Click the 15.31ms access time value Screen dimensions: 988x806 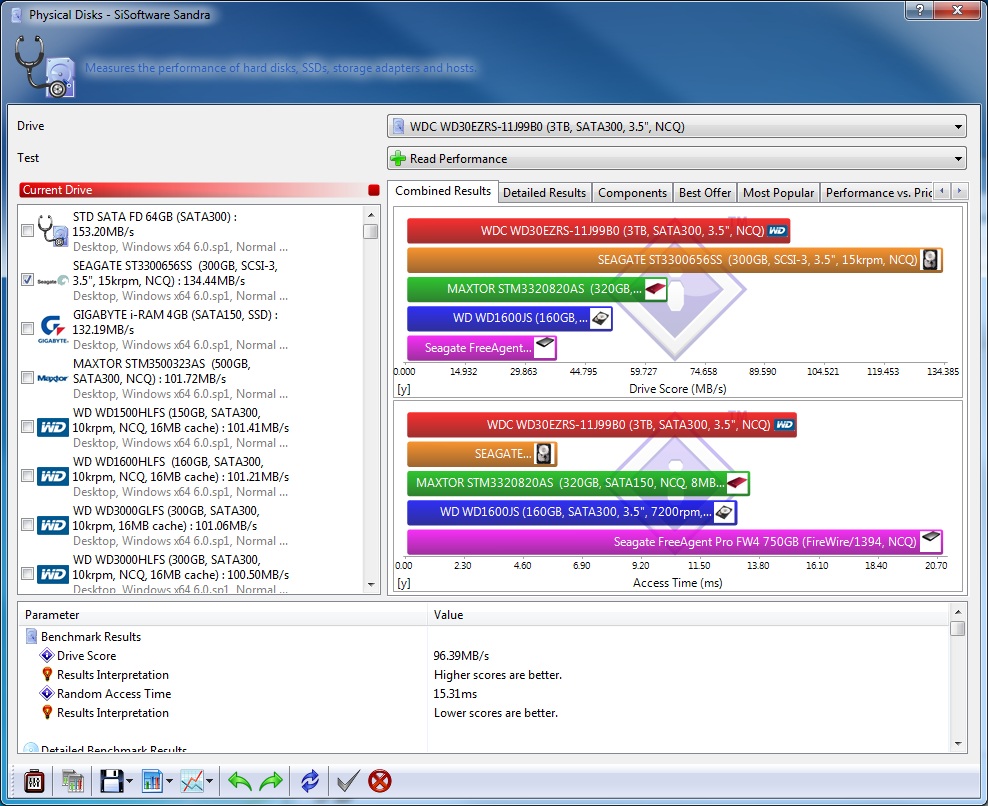pos(455,693)
